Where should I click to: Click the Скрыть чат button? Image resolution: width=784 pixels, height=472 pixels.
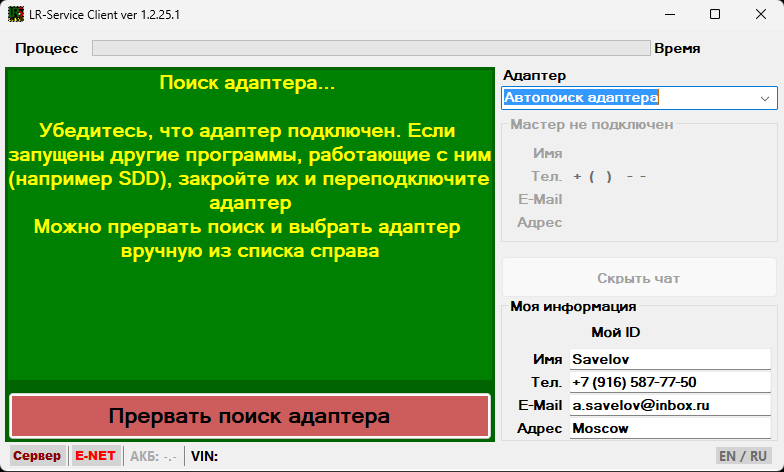(x=638, y=278)
